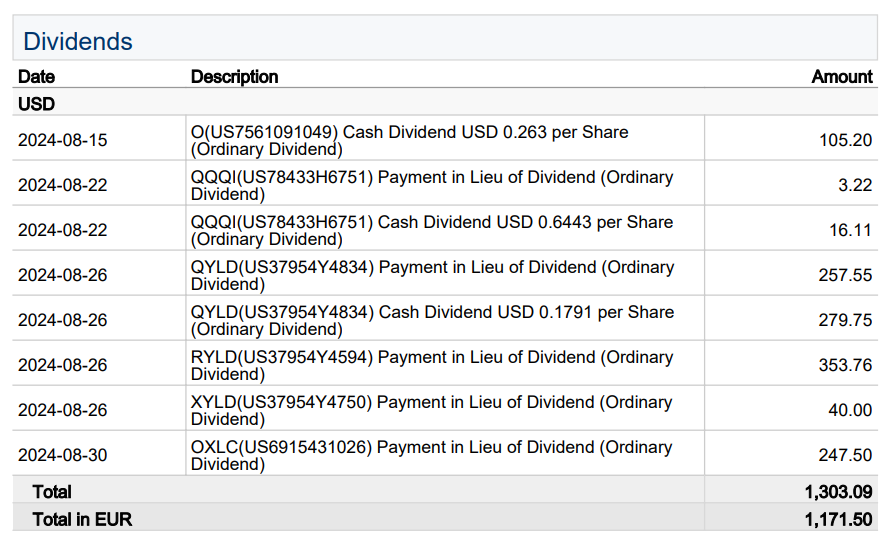The width and height of the screenshot is (895, 553).
Task: Open the O(US7561091049) Cash Dividend description
Action: tap(409, 141)
